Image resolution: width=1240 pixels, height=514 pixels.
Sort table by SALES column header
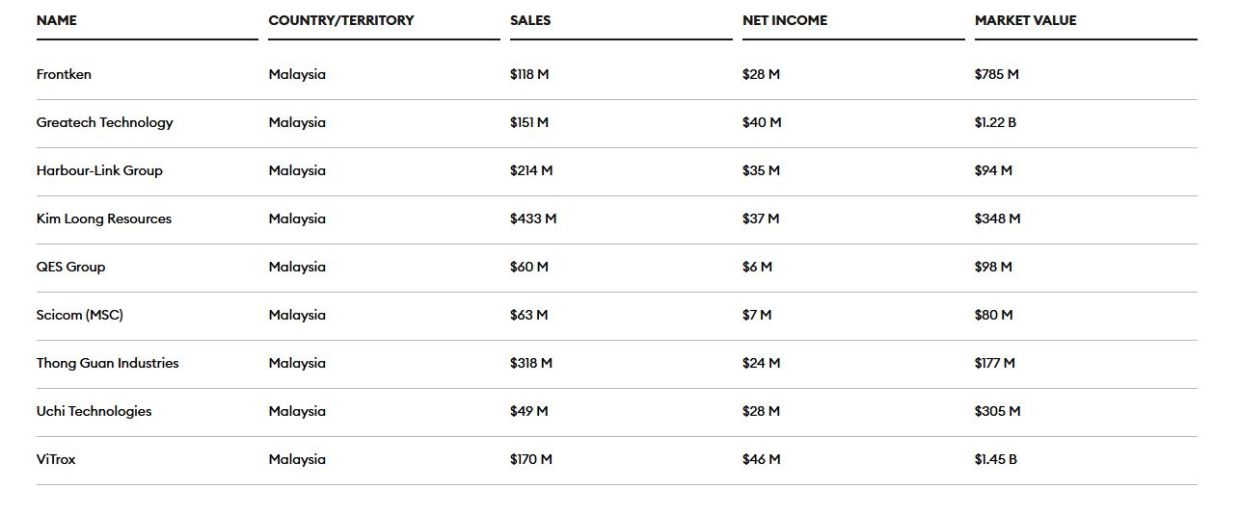[x=530, y=20]
